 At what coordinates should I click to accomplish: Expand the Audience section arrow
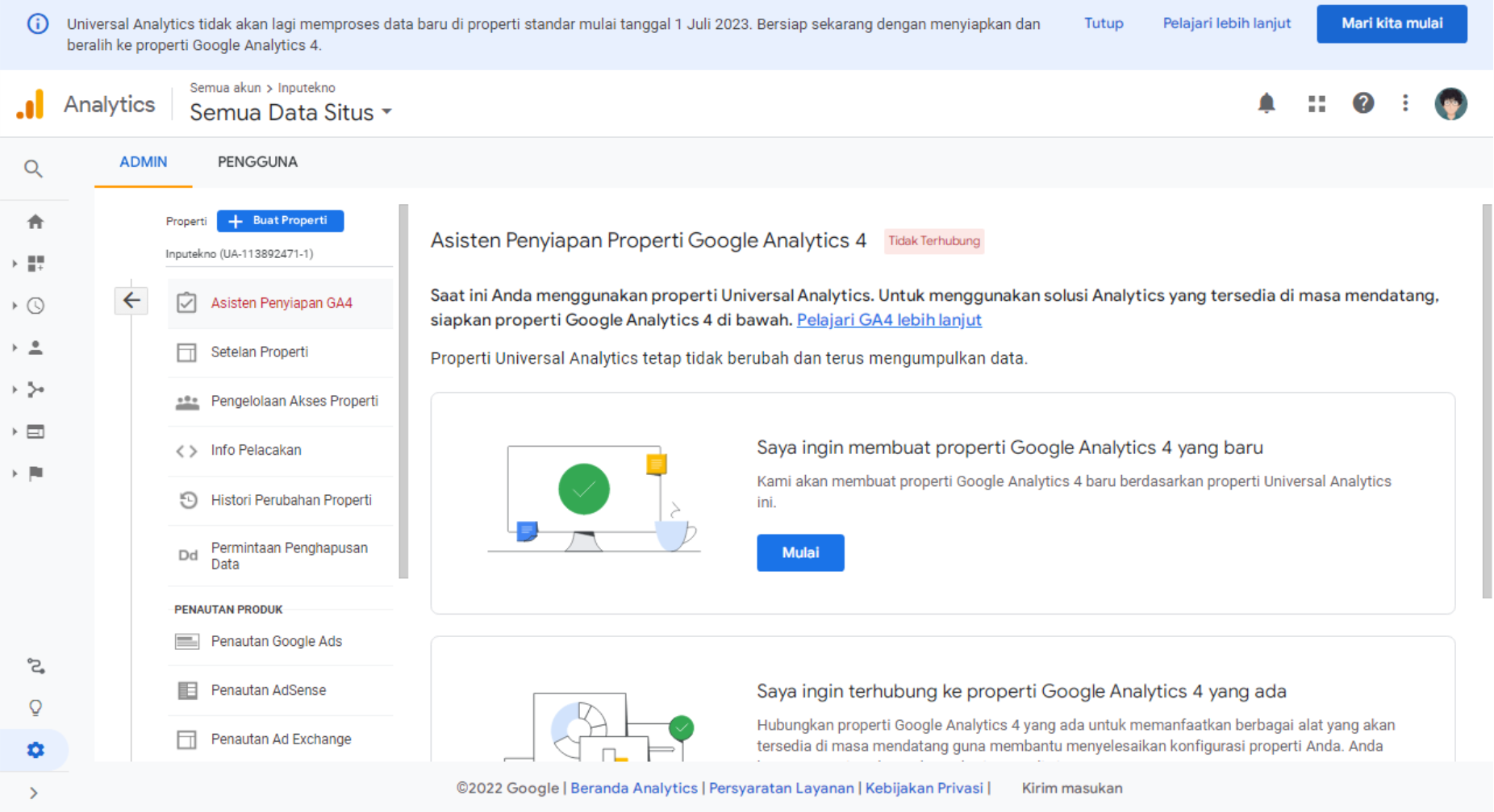pos(15,348)
